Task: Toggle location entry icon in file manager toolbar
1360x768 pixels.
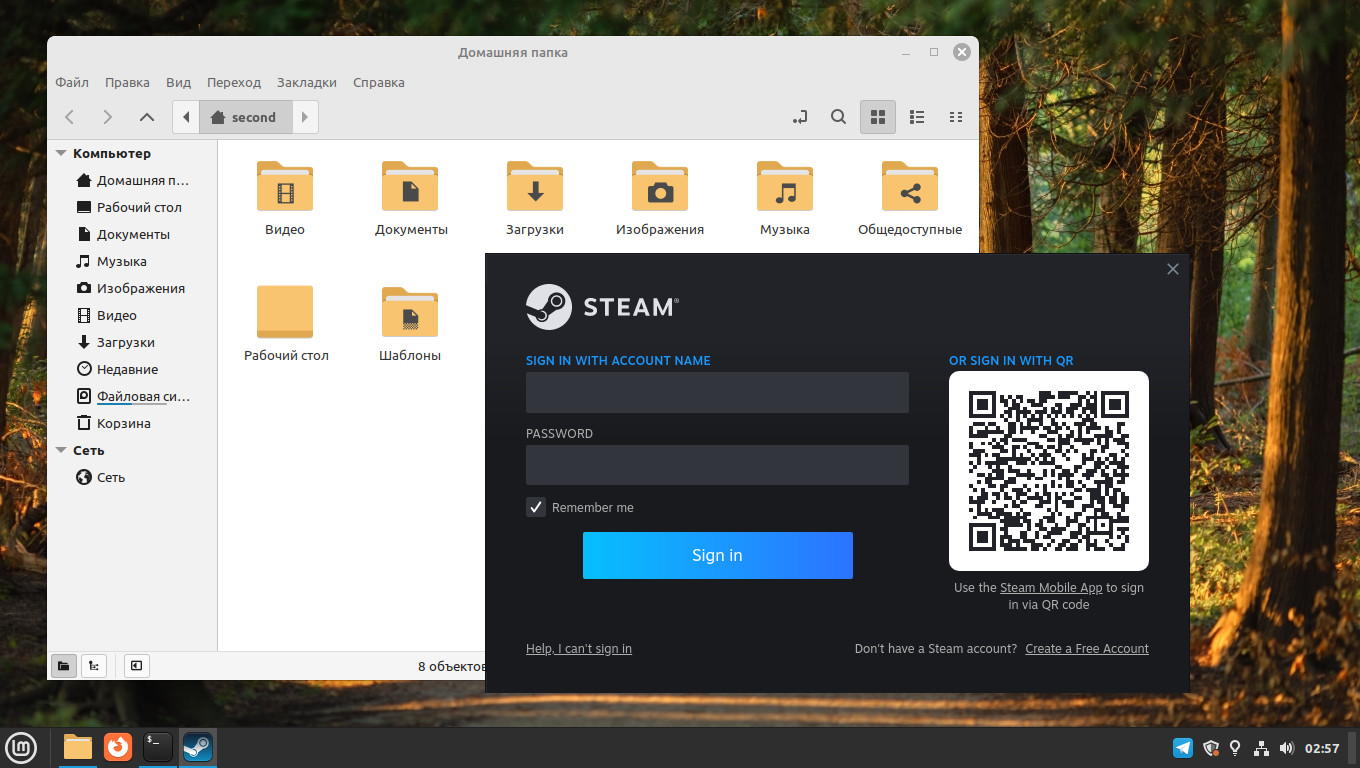Action: tap(800, 117)
